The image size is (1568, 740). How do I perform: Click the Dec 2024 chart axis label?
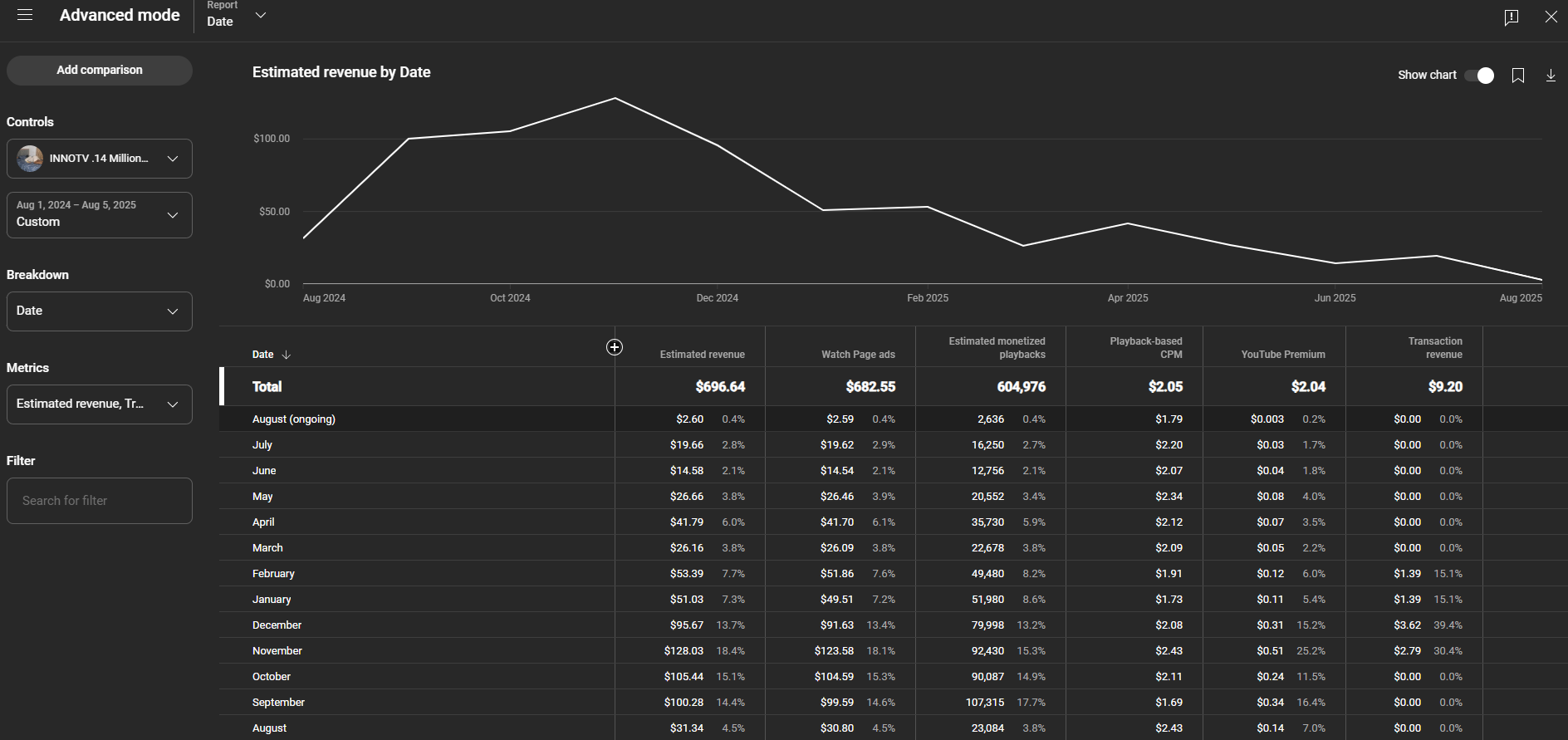(x=717, y=298)
